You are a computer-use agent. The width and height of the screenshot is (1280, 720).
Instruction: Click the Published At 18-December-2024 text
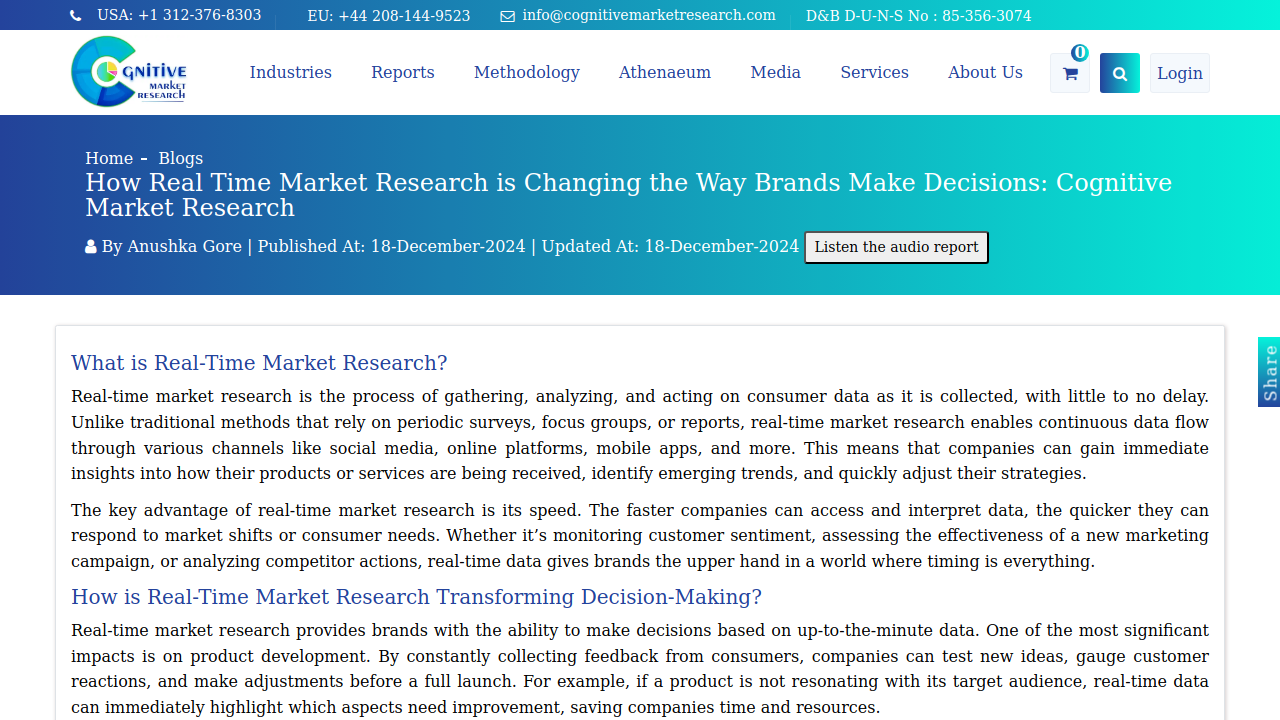pos(392,246)
